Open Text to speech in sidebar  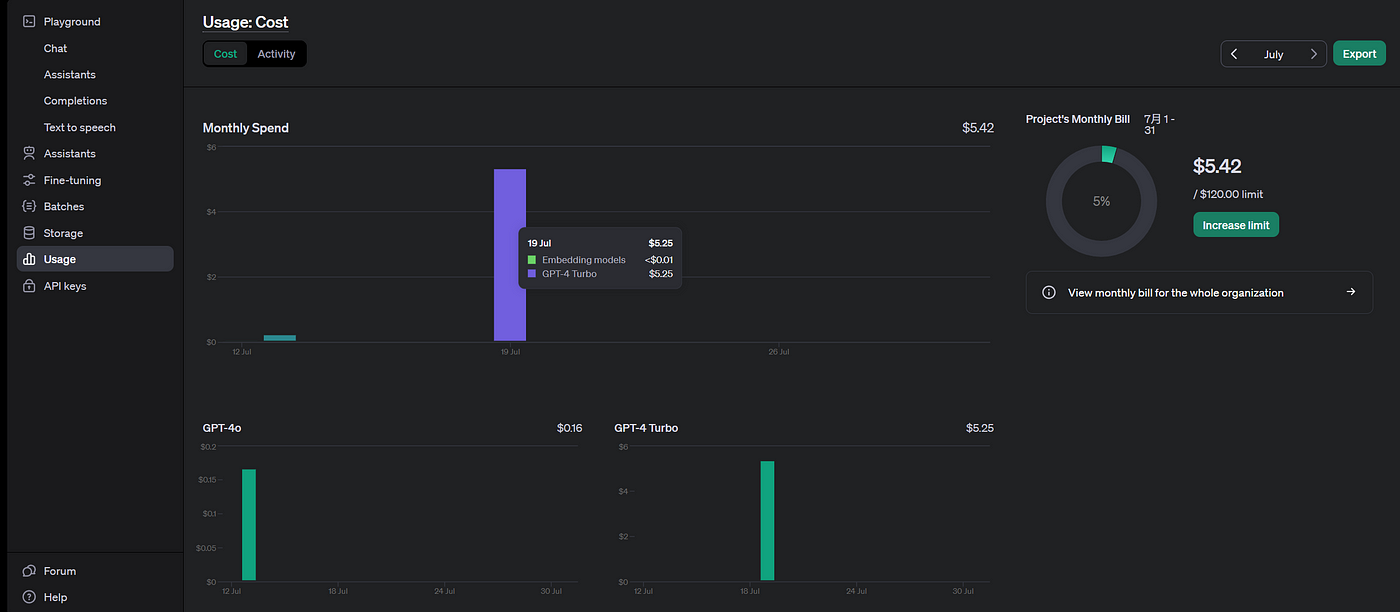tap(79, 127)
